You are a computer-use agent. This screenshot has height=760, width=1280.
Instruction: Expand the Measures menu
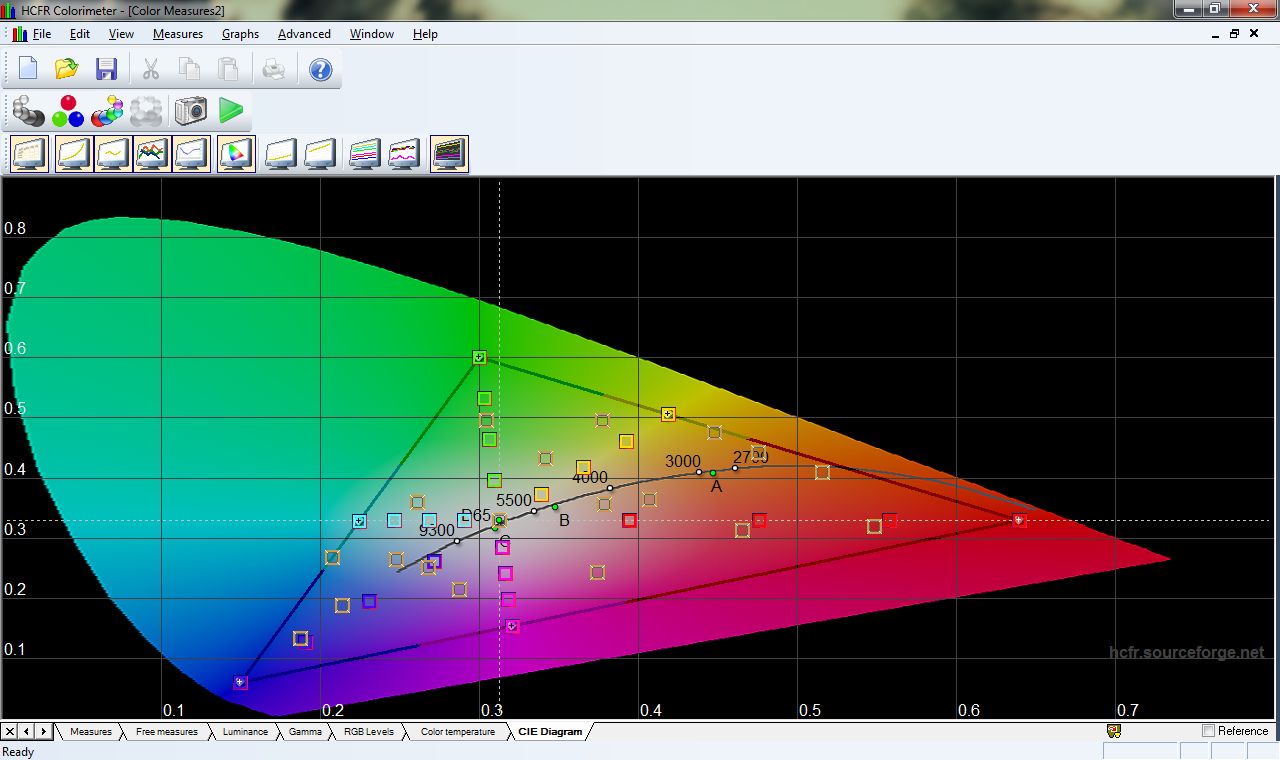coord(178,33)
